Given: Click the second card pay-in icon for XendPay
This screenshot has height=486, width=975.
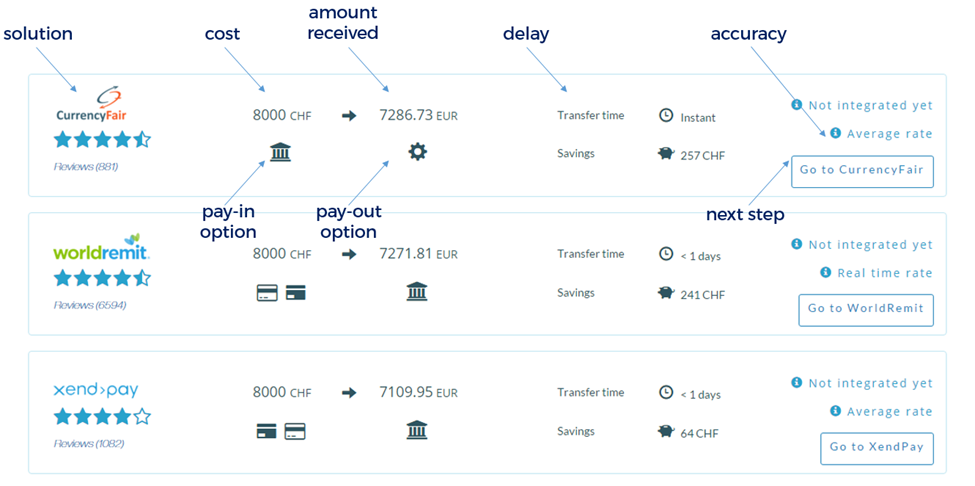Looking at the screenshot, I should point(295,431).
